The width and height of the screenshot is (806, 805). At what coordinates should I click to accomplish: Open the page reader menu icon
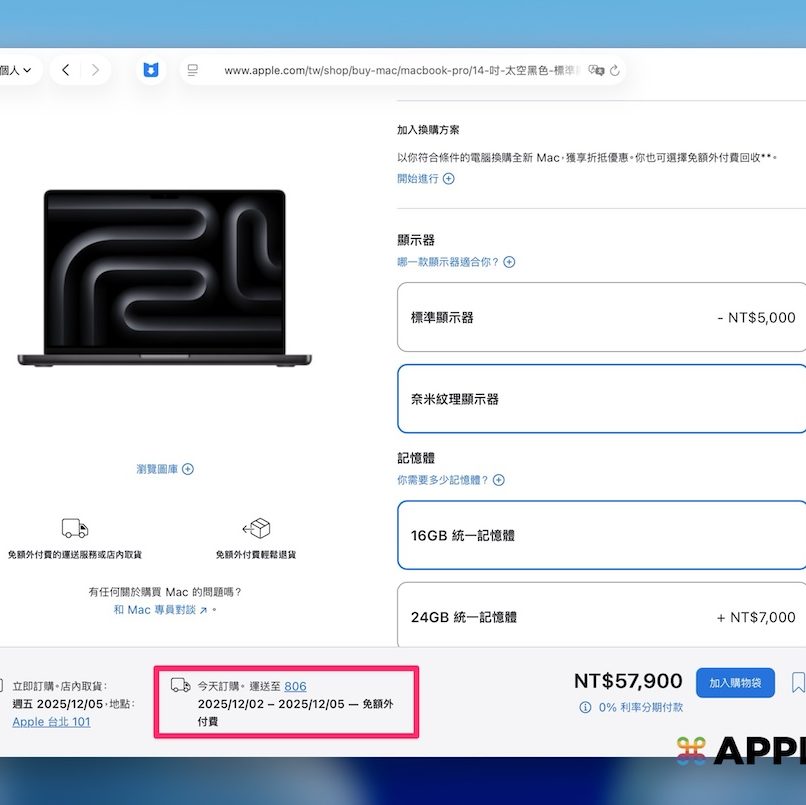click(193, 70)
